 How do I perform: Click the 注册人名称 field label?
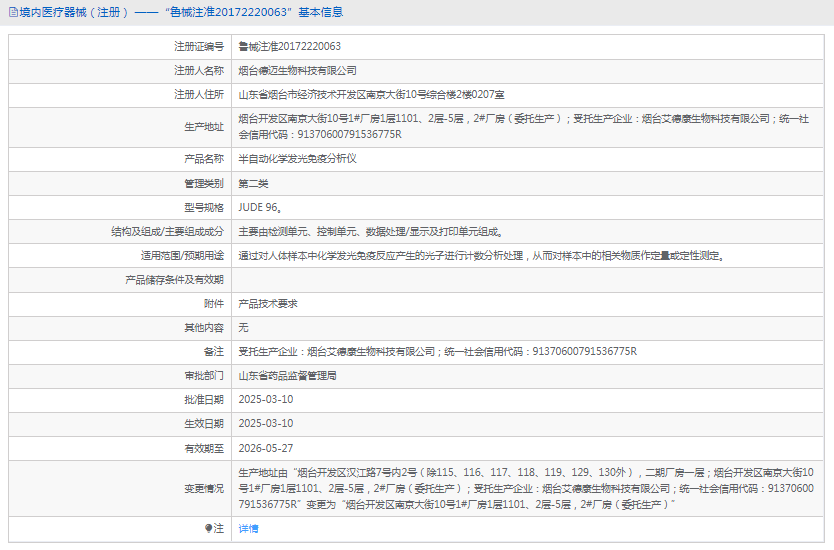199,70
